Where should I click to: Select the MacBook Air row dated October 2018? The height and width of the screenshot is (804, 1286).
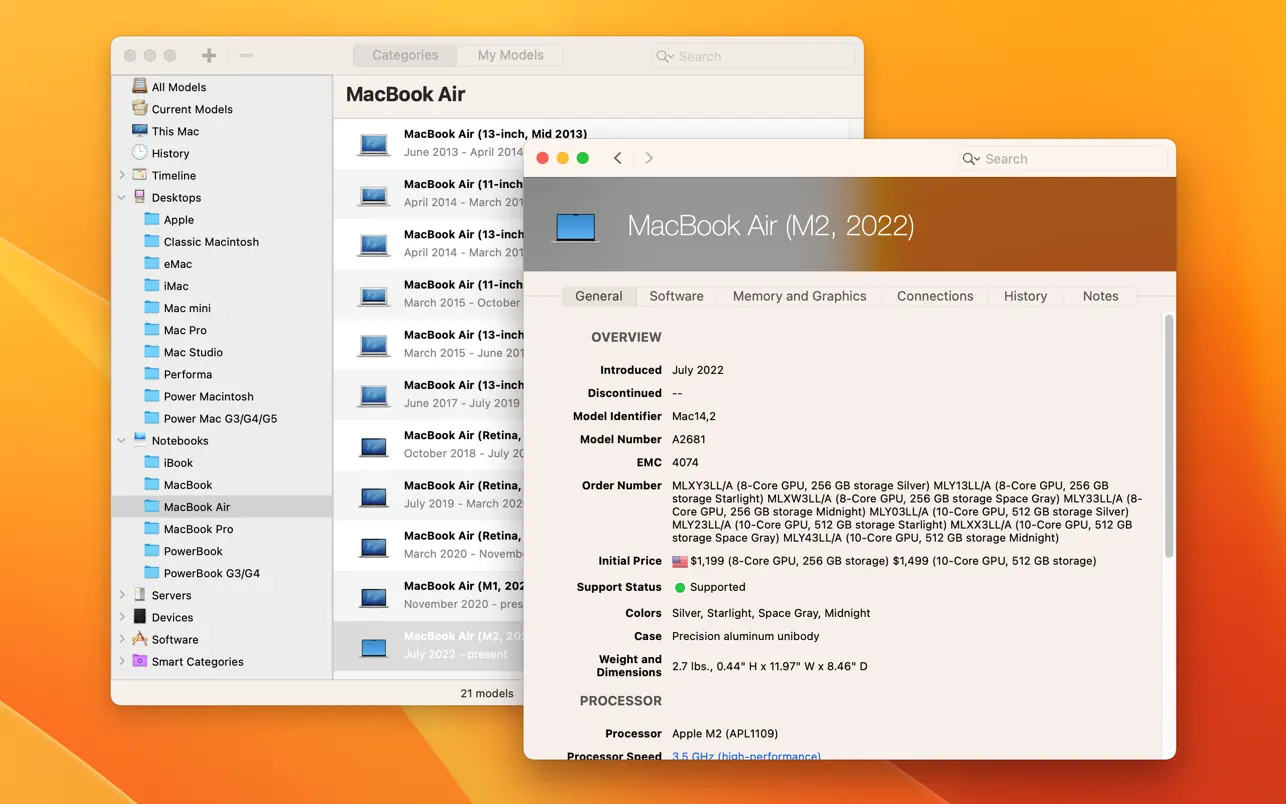428,444
